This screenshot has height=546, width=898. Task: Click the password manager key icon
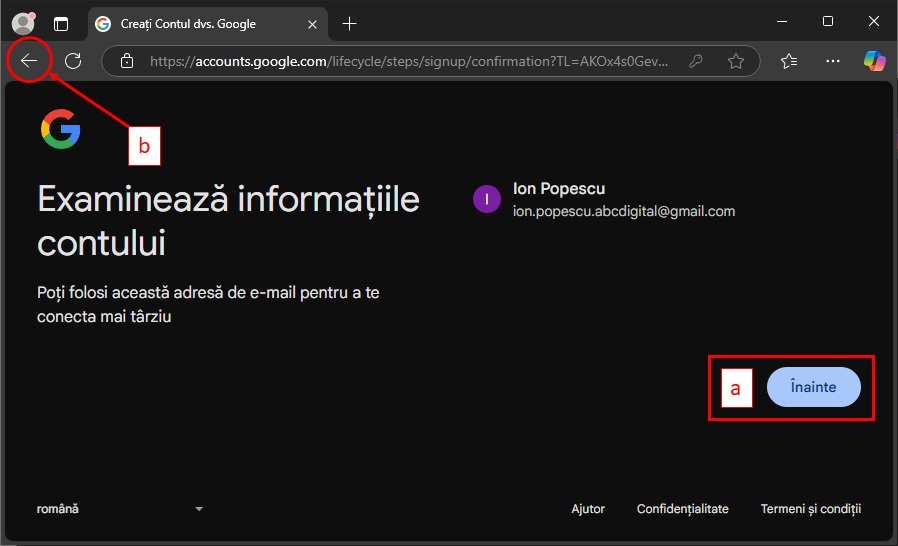[696, 61]
